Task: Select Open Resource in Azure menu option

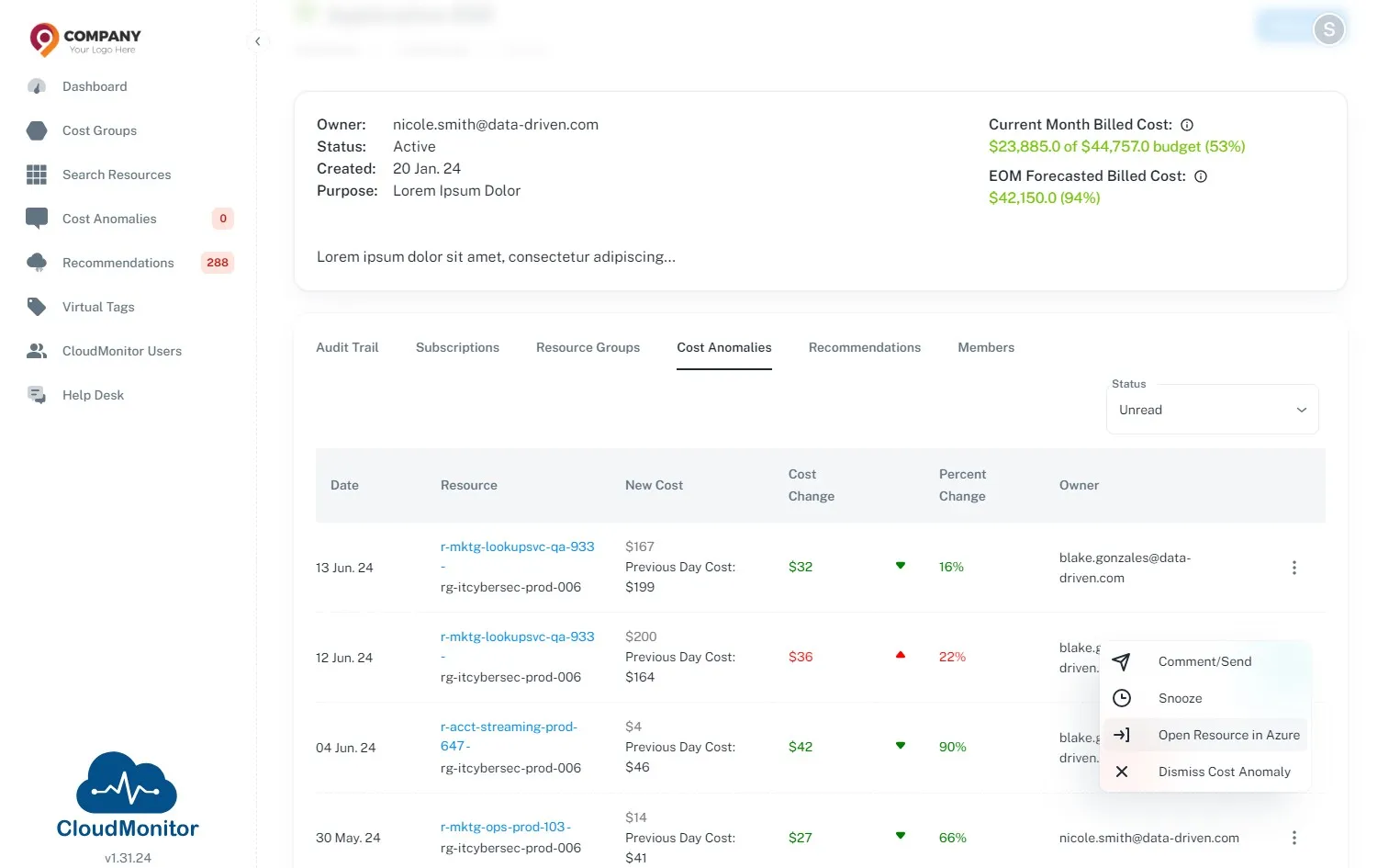Action: [x=1205, y=735]
